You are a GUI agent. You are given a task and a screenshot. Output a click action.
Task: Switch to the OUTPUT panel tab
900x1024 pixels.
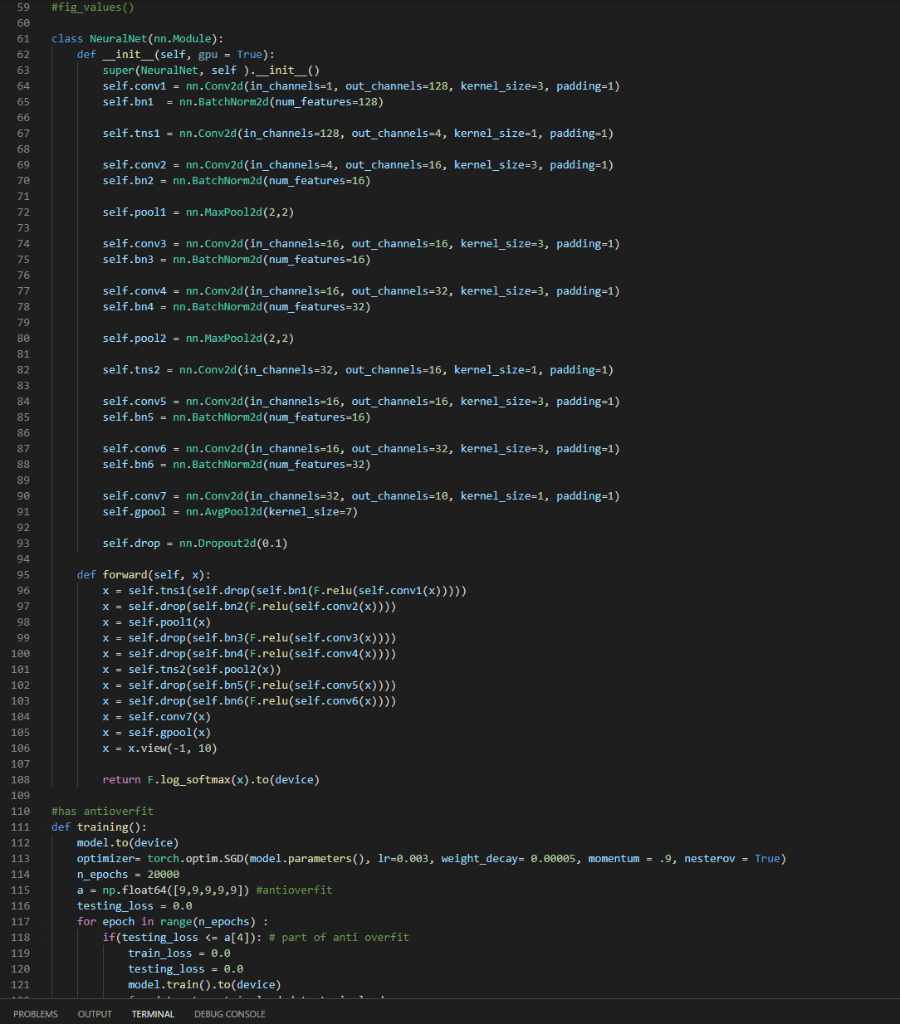coord(95,1014)
